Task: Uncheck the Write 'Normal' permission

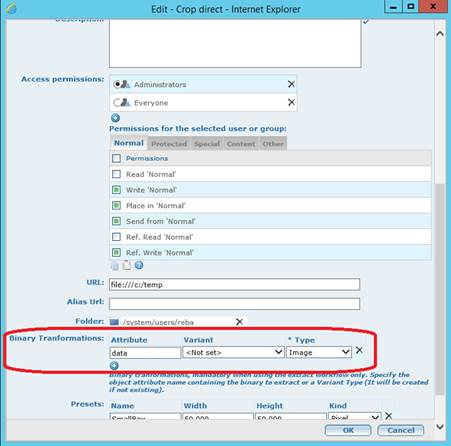Action: pos(116,190)
